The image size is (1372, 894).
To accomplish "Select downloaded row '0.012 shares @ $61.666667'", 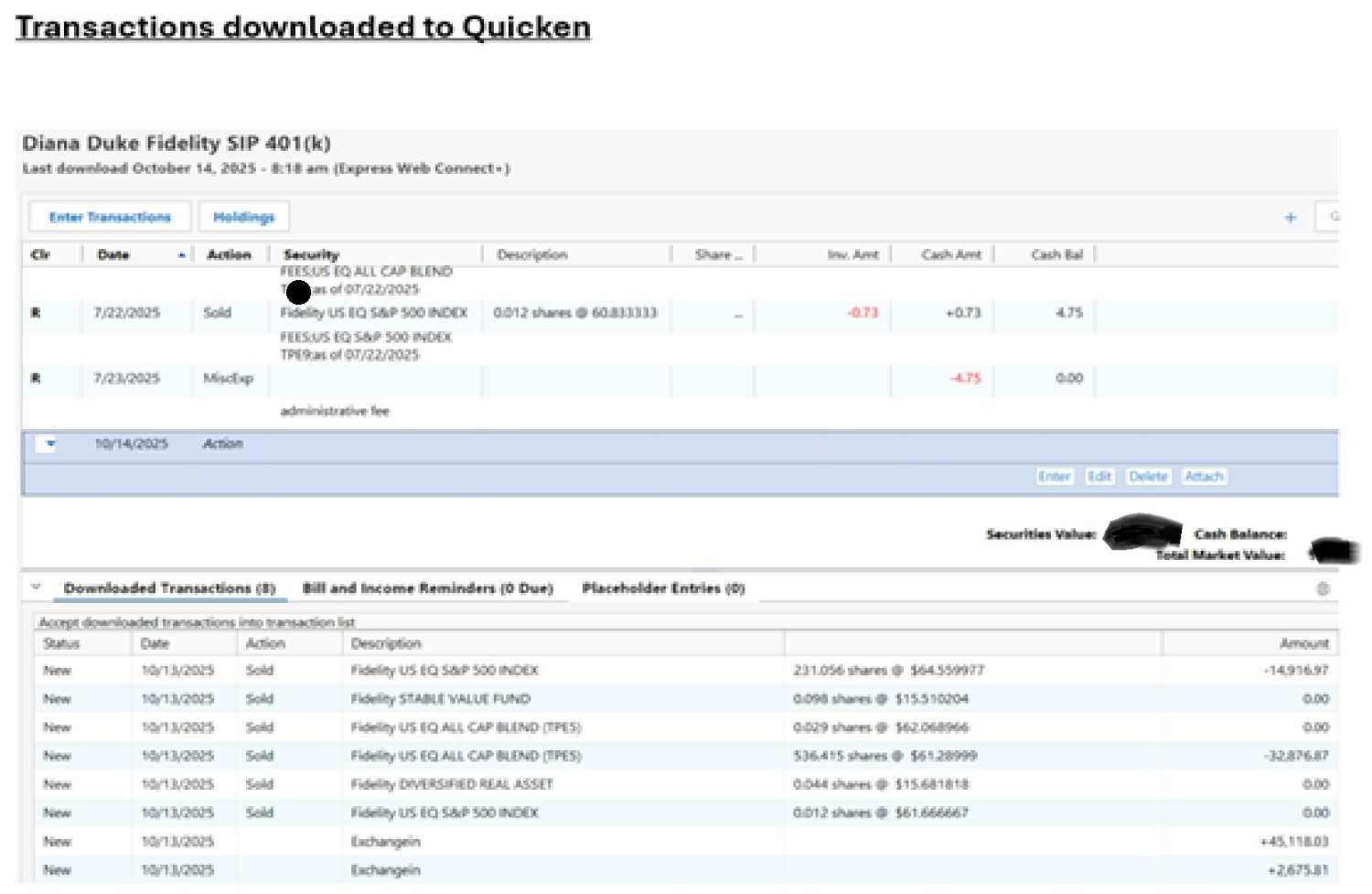I will click(x=686, y=813).
